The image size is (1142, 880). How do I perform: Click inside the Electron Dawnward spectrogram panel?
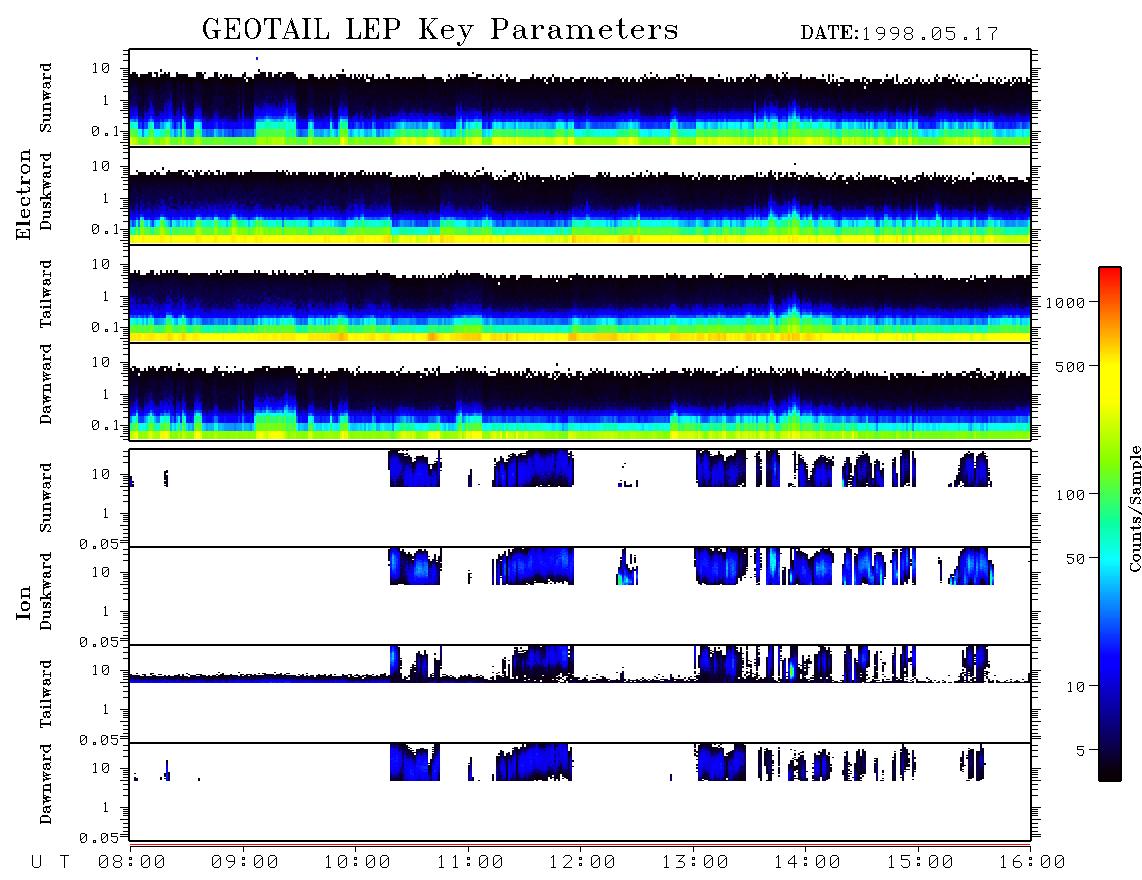pos(580,391)
